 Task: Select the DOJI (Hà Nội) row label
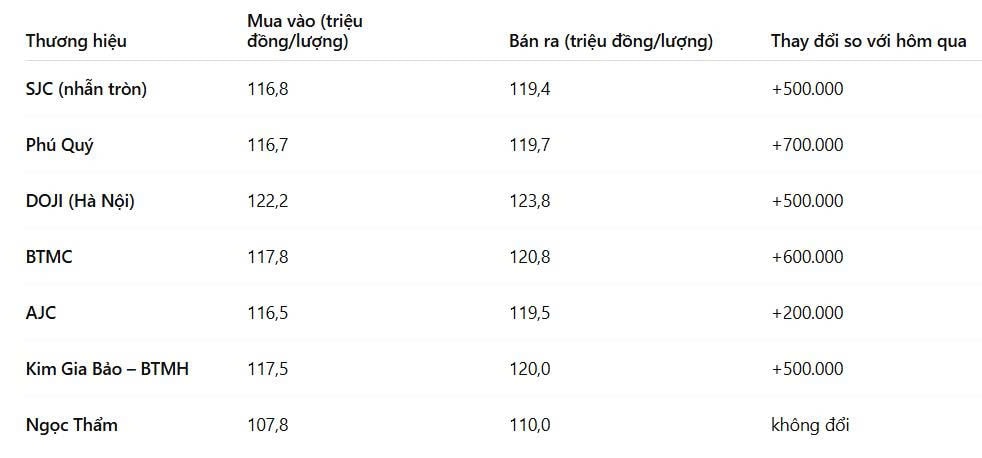[80, 201]
